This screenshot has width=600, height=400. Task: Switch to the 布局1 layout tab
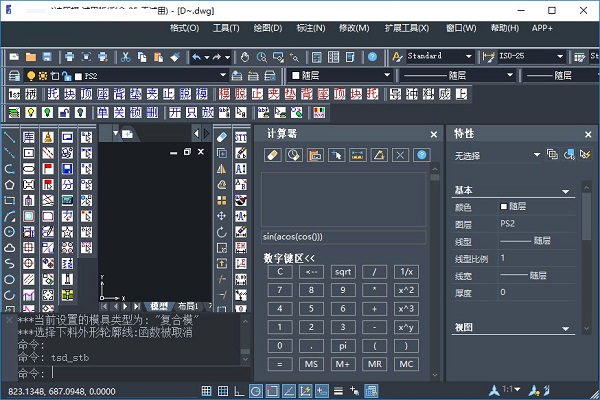point(188,306)
